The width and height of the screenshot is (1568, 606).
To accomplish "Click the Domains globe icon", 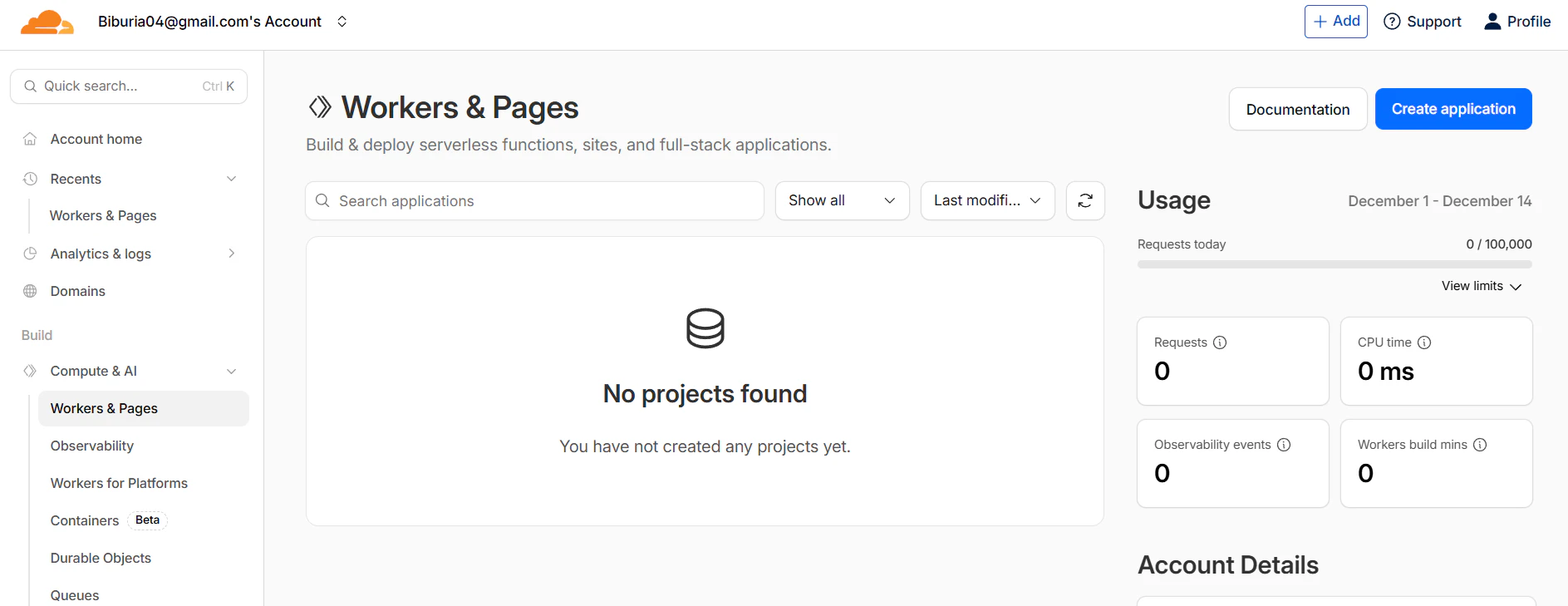I will click(x=30, y=291).
